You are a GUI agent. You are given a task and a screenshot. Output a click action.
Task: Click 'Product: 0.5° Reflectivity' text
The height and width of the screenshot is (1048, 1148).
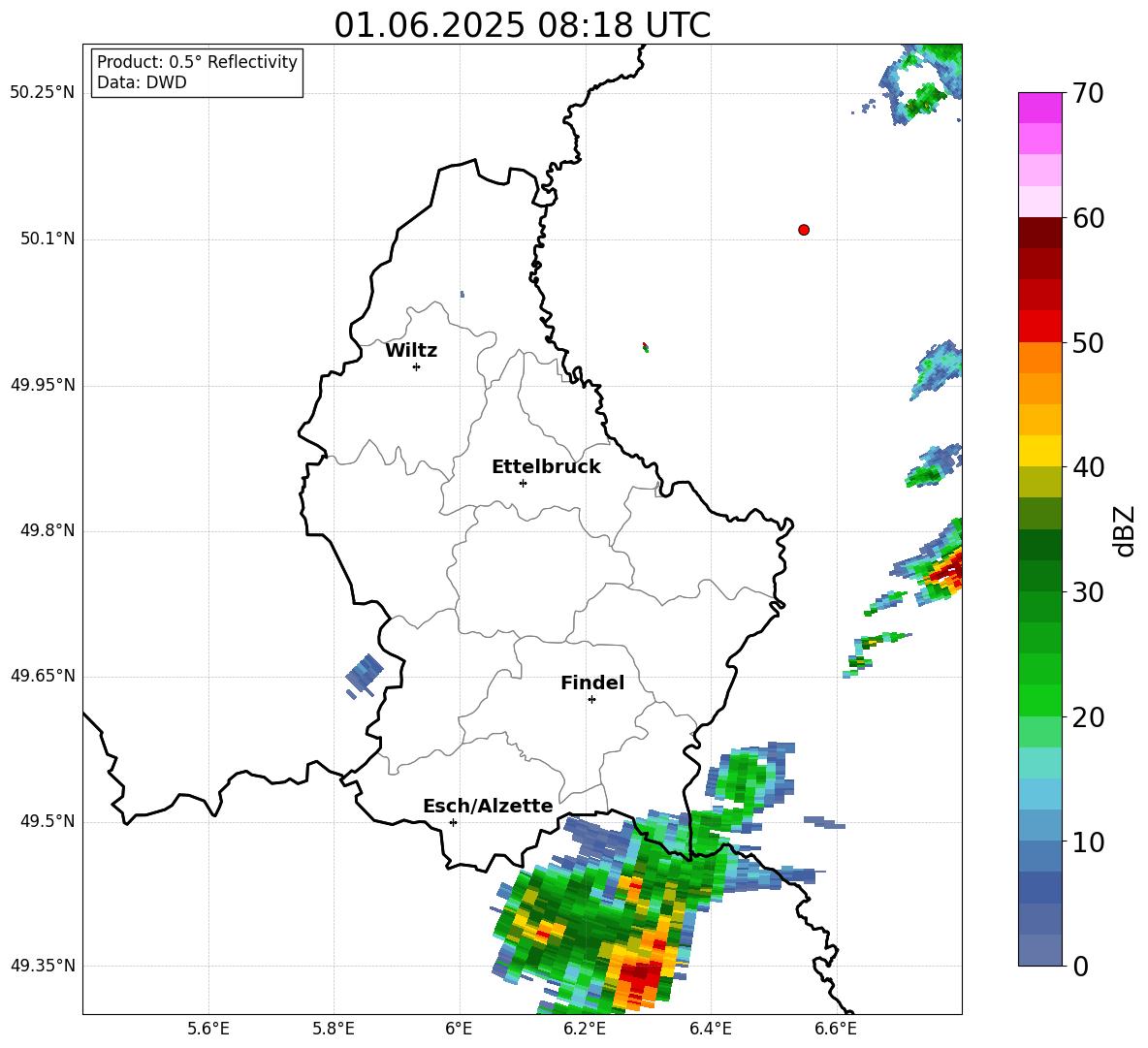click(x=197, y=62)
